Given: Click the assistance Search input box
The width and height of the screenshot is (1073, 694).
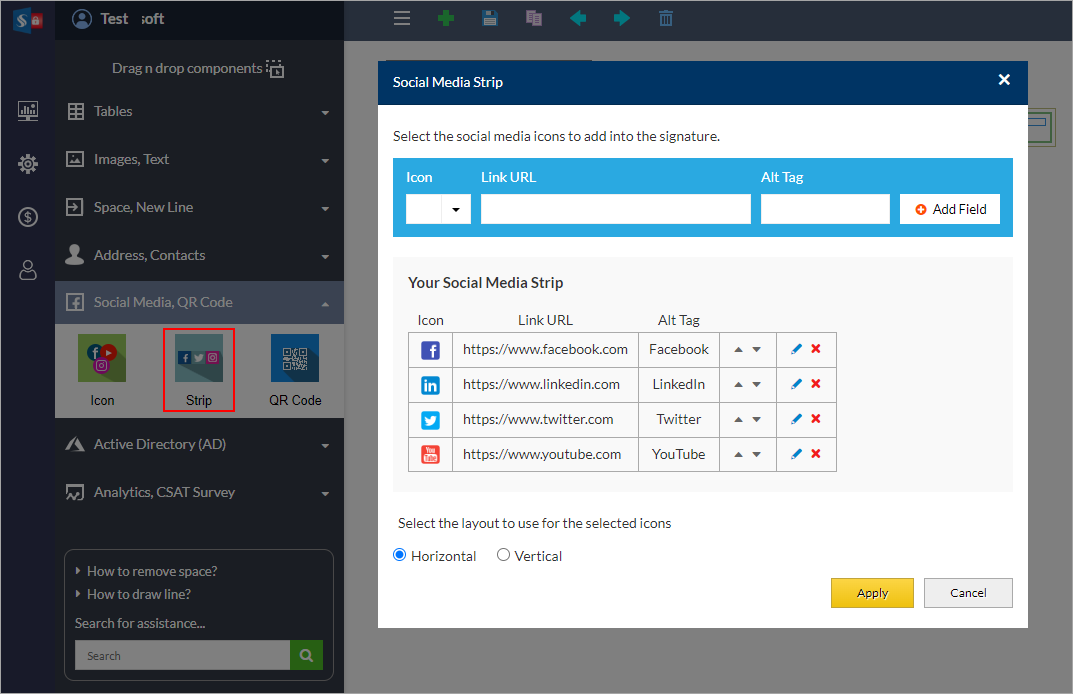Looking at the screenshot, I should click(x=182, y=655).
